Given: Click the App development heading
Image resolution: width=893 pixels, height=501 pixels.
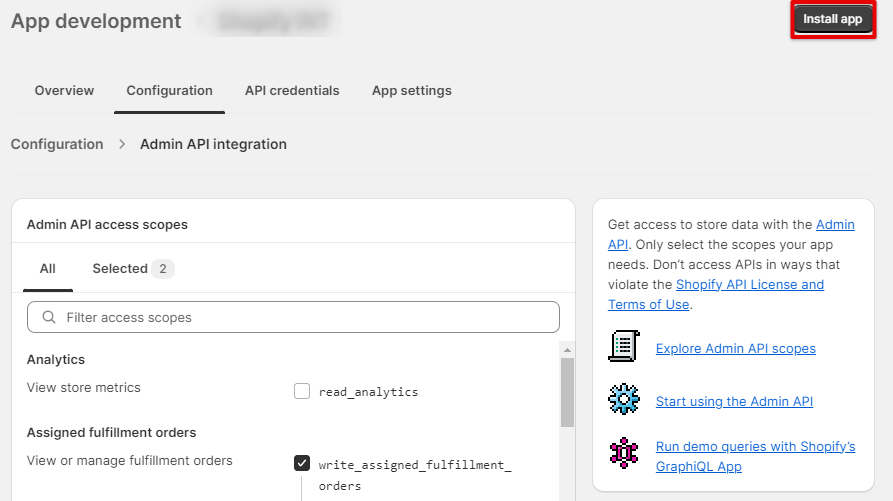Looking at the screenshot, I should point(96,21).
